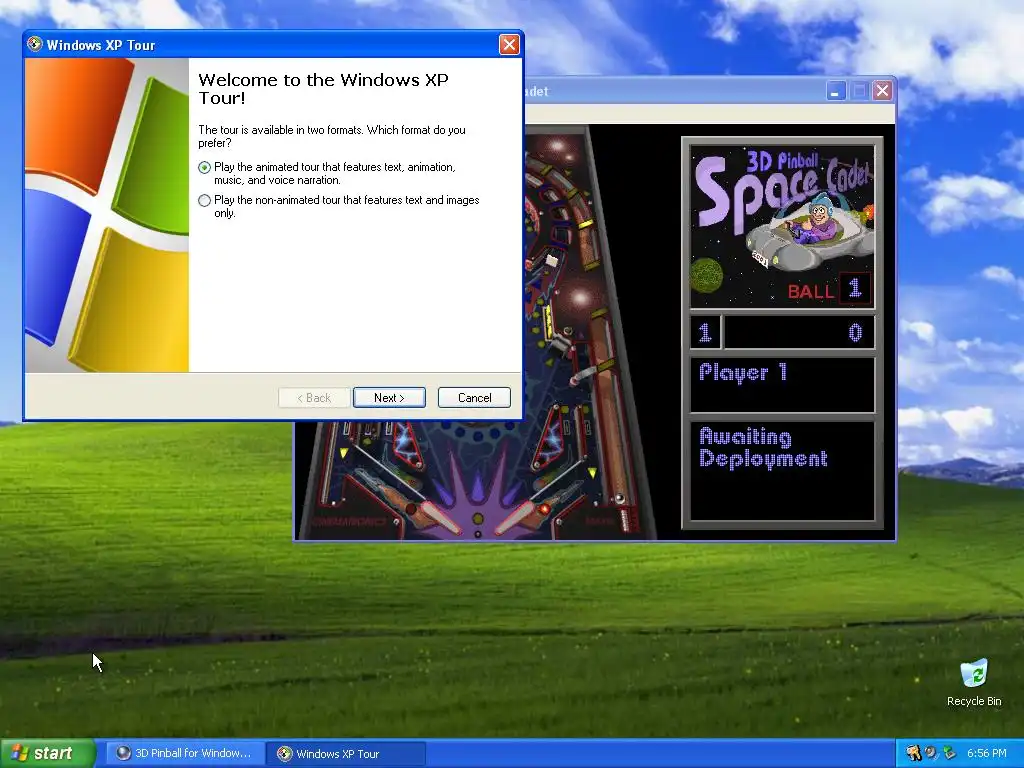
Task: Activate Windows XP Tour taskbar button
Action: (x=346, y=754)
